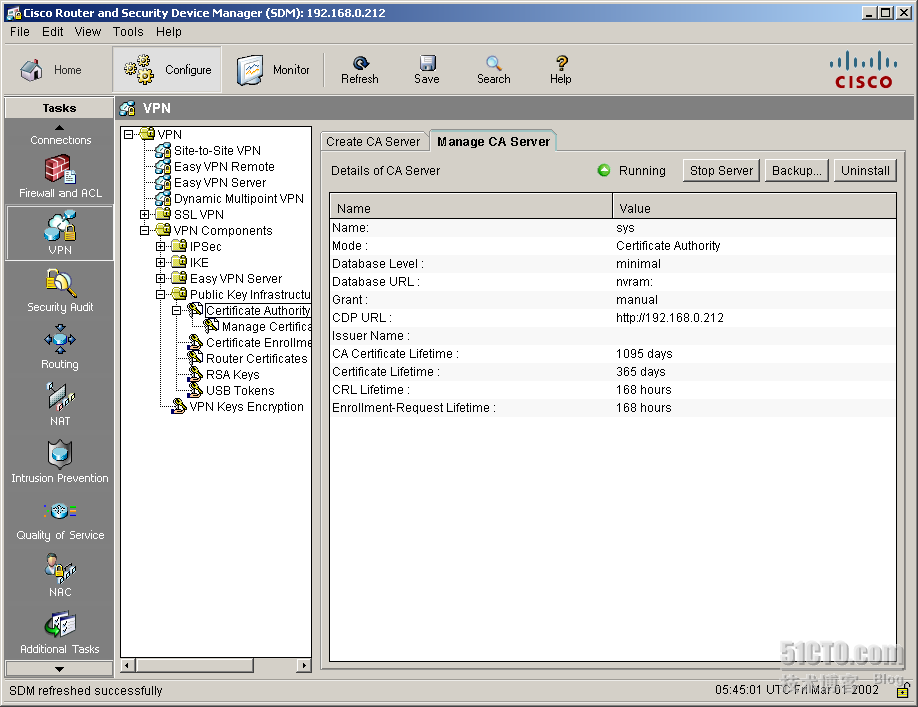
Task: Click tree scrollbar right arrow
Action: point(304,665)
